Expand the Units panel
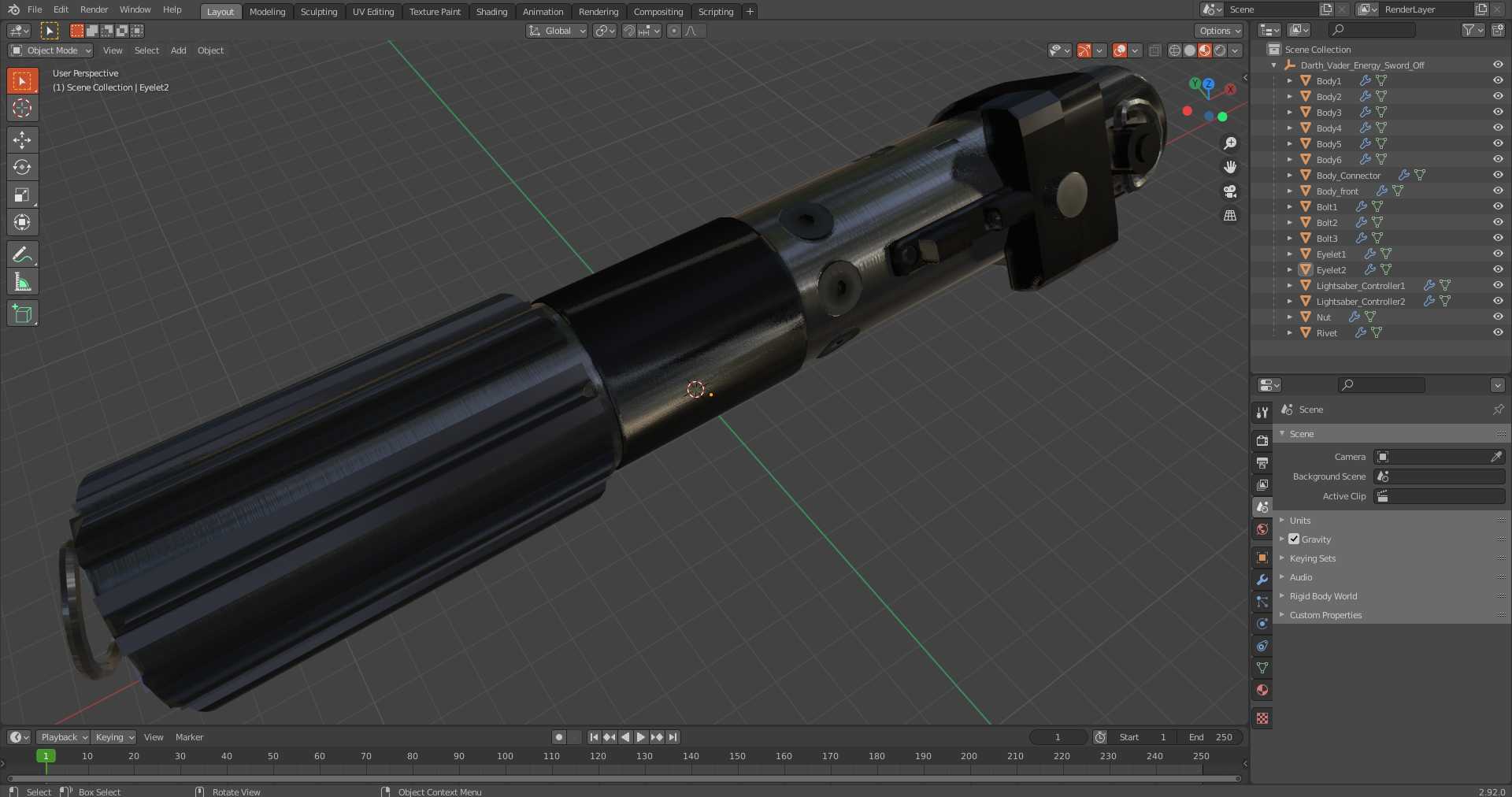The height and width of the screenshot is (797, 1512). (1300, 521)
